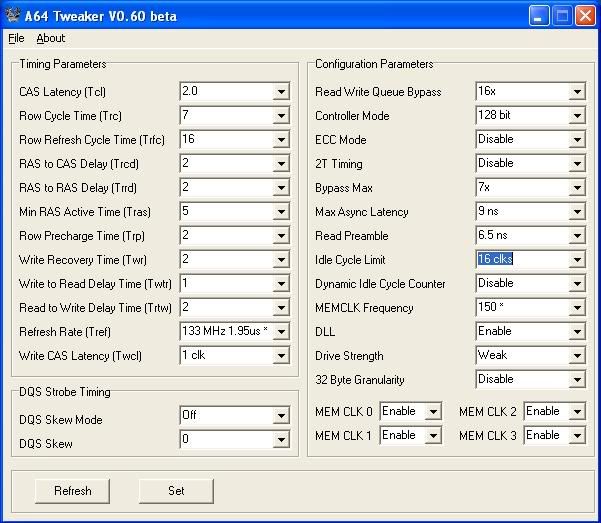Open Row Precharge Time (Trp) dropdown
The height and width of the screenshot is (523, 601).
[281, 235]
